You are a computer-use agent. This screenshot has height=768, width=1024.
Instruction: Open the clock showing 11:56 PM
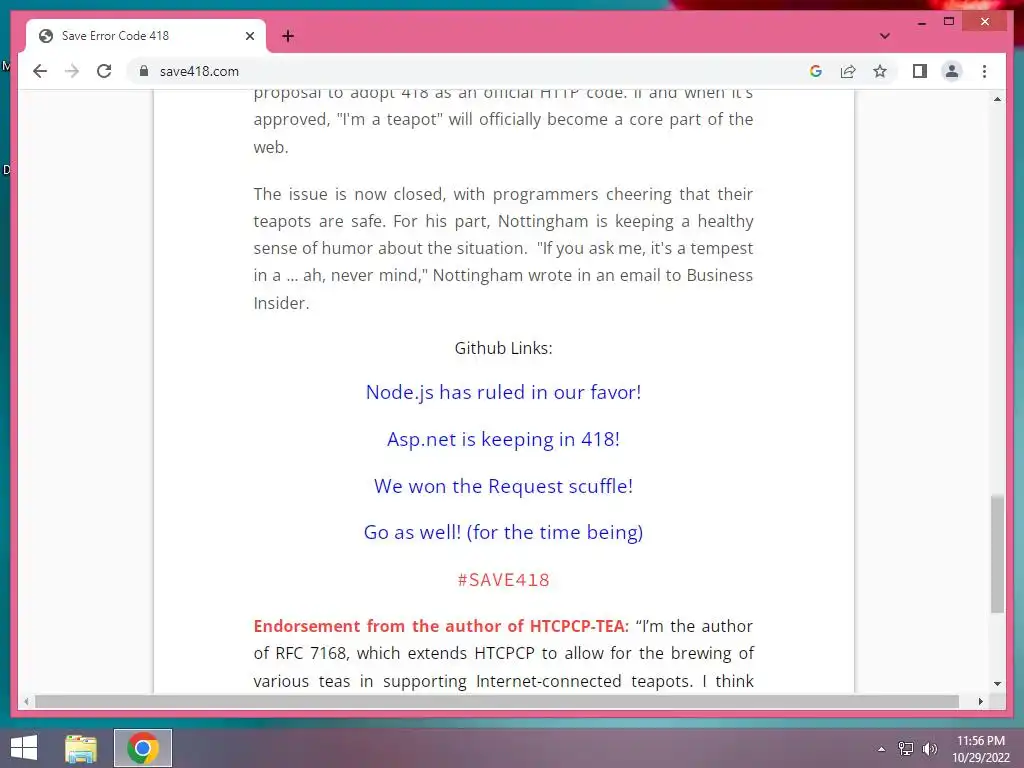(980, 749)
